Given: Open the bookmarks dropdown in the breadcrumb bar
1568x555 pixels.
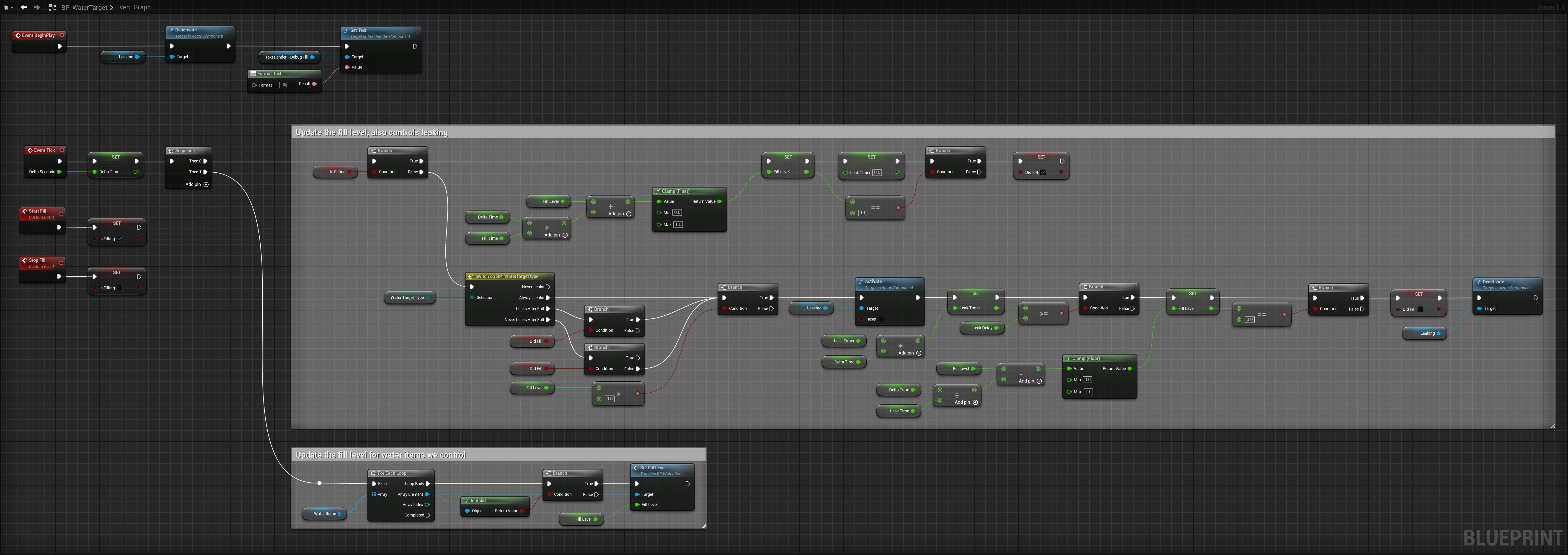Looking at the screenshot, I should pos(8,7).
